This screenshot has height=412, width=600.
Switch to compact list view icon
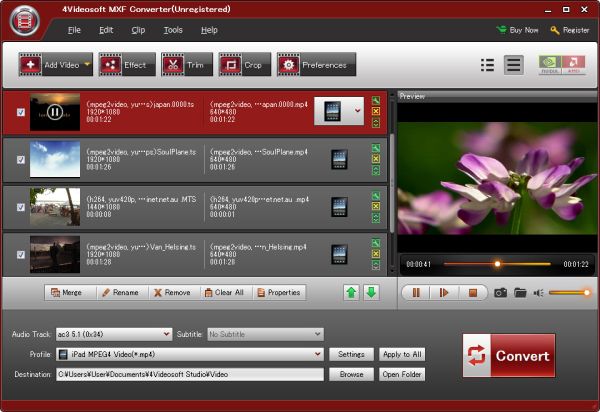487,65
